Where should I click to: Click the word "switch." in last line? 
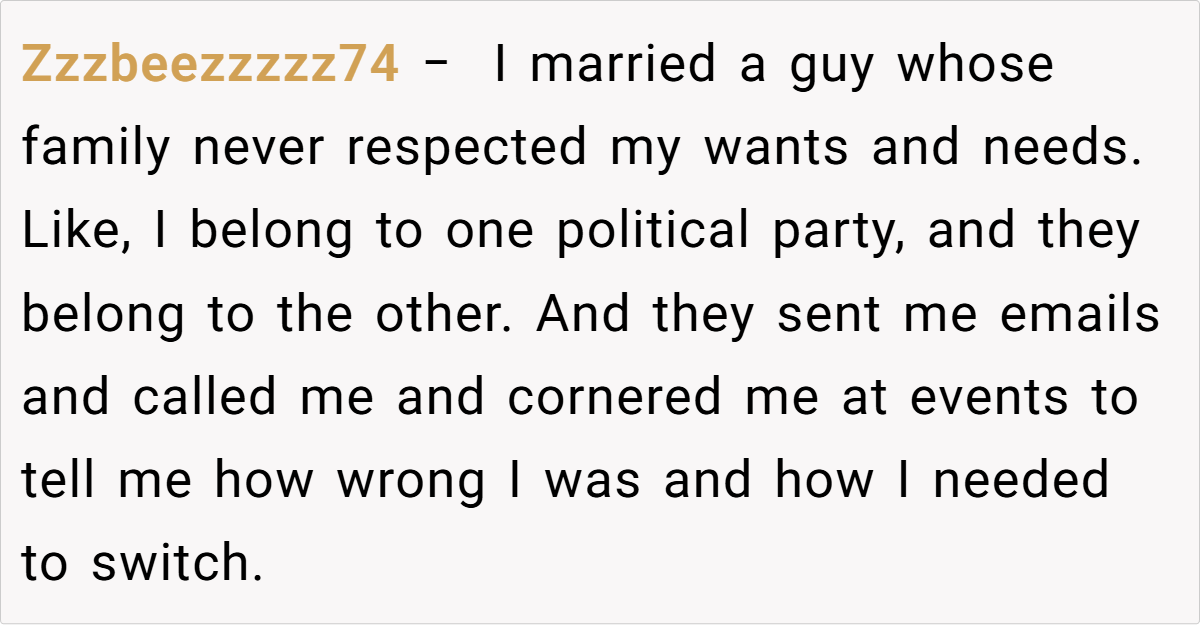(x=176, y=565)
